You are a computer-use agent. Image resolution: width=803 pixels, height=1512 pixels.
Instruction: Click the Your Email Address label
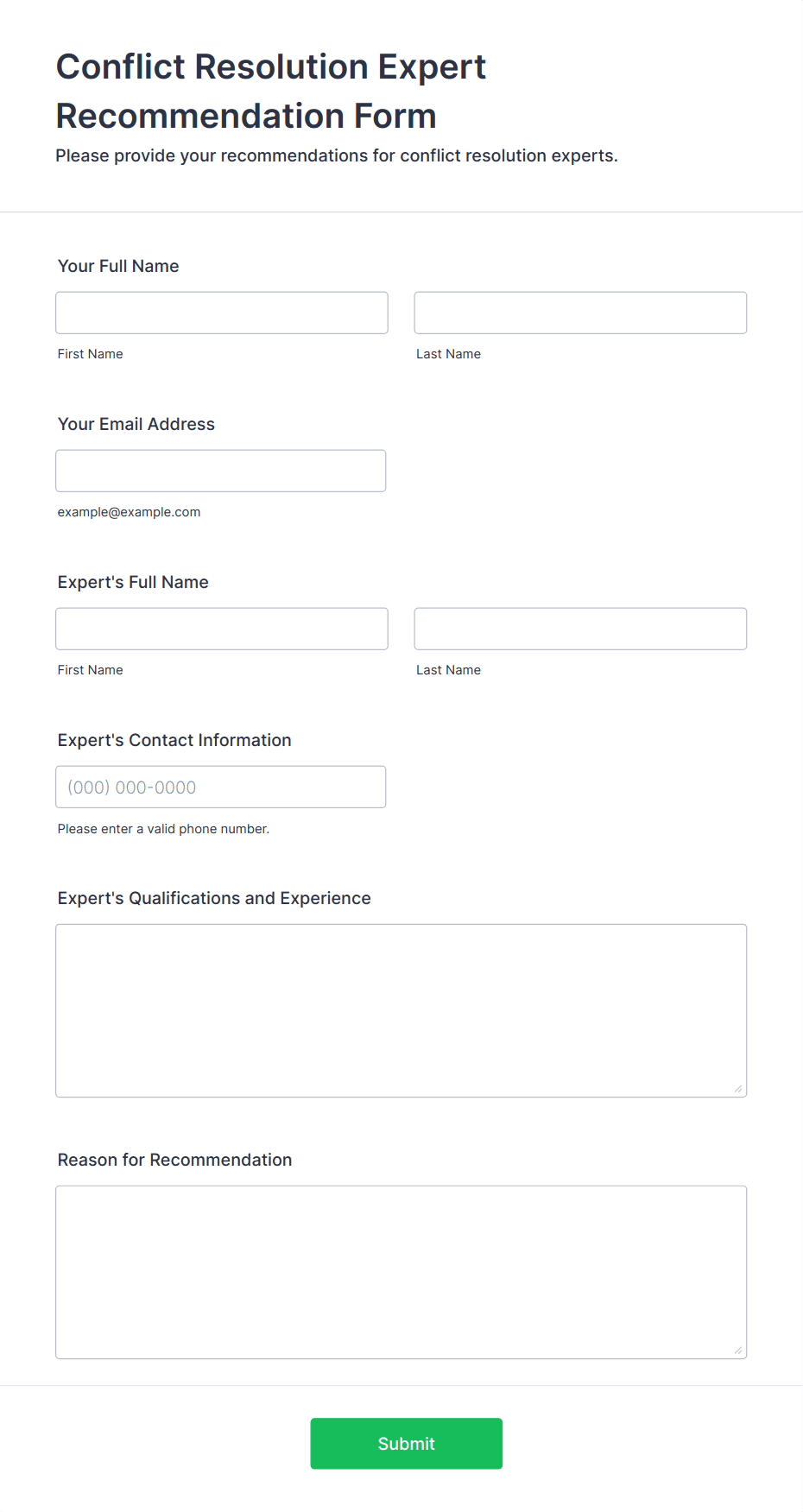click(x=136, y=424)
